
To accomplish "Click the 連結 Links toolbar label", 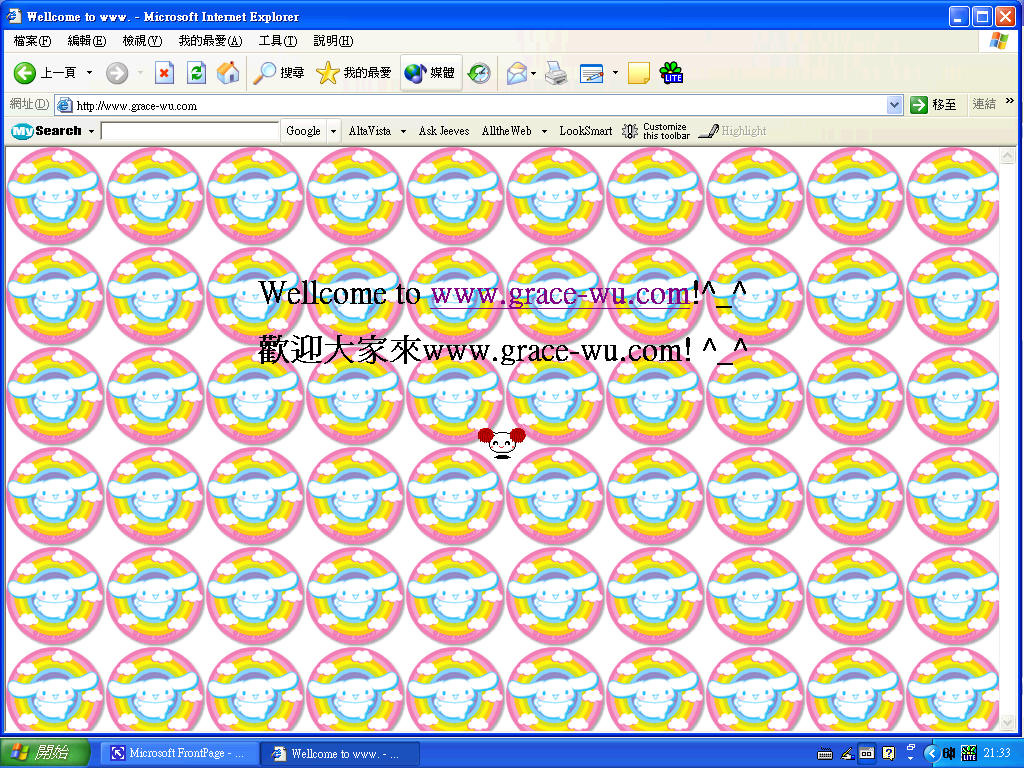I will coord(984,104).
